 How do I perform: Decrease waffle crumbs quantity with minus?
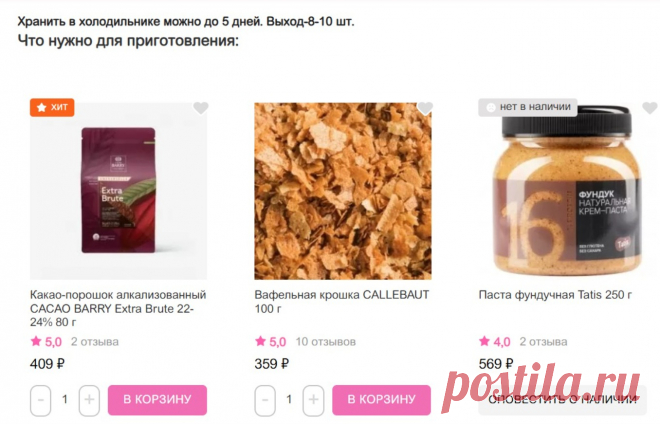click(265, 400)
